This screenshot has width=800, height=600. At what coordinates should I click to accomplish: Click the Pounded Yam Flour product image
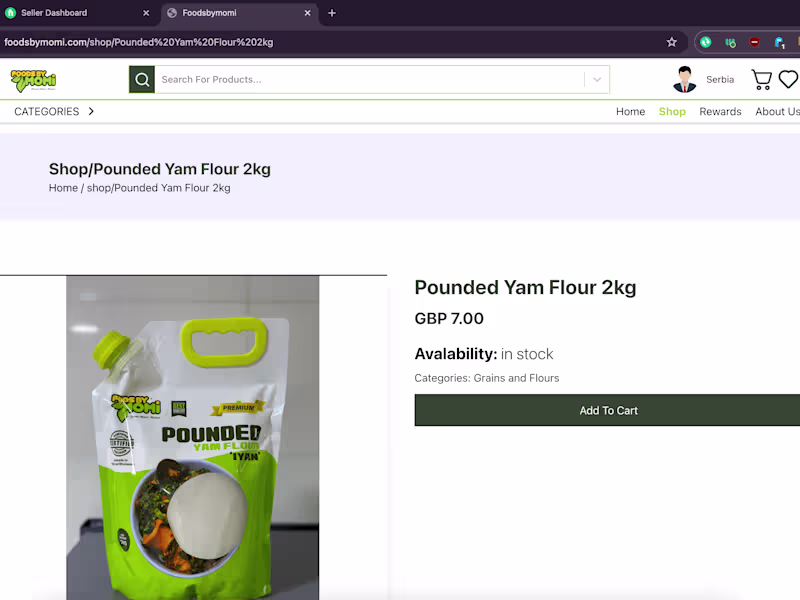(x=192, y=438)
